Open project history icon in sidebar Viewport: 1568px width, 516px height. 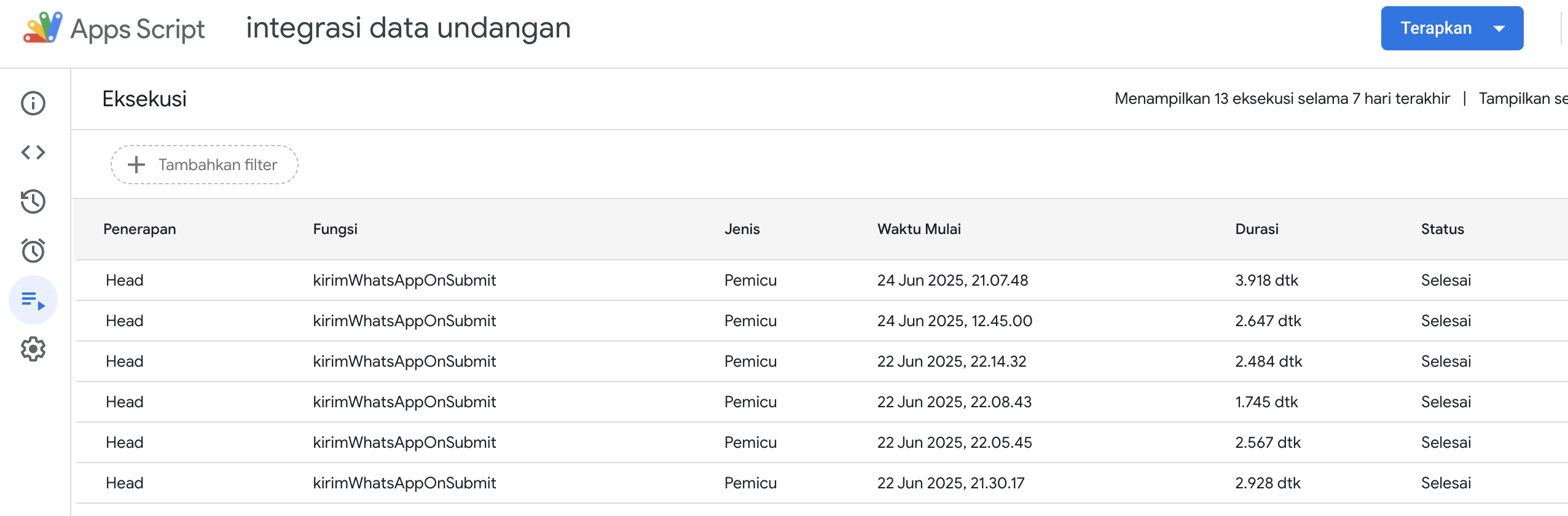point(33,201)
